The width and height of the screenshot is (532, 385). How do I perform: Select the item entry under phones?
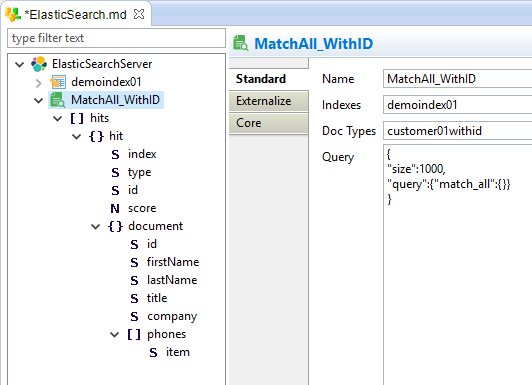point(177,352)
